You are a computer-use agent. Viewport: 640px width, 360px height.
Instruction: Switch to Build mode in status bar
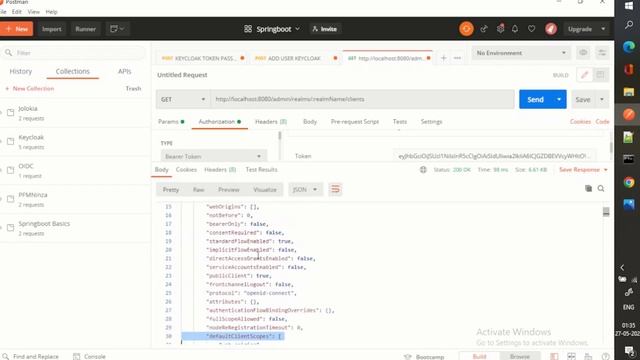(479, 356)
